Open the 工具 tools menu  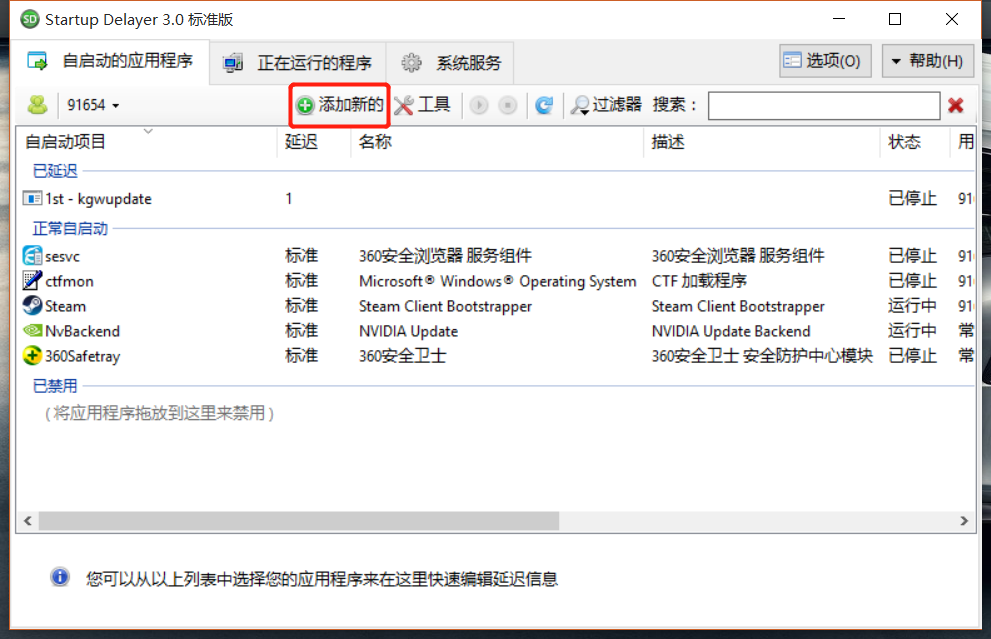[x=422, y=105]
